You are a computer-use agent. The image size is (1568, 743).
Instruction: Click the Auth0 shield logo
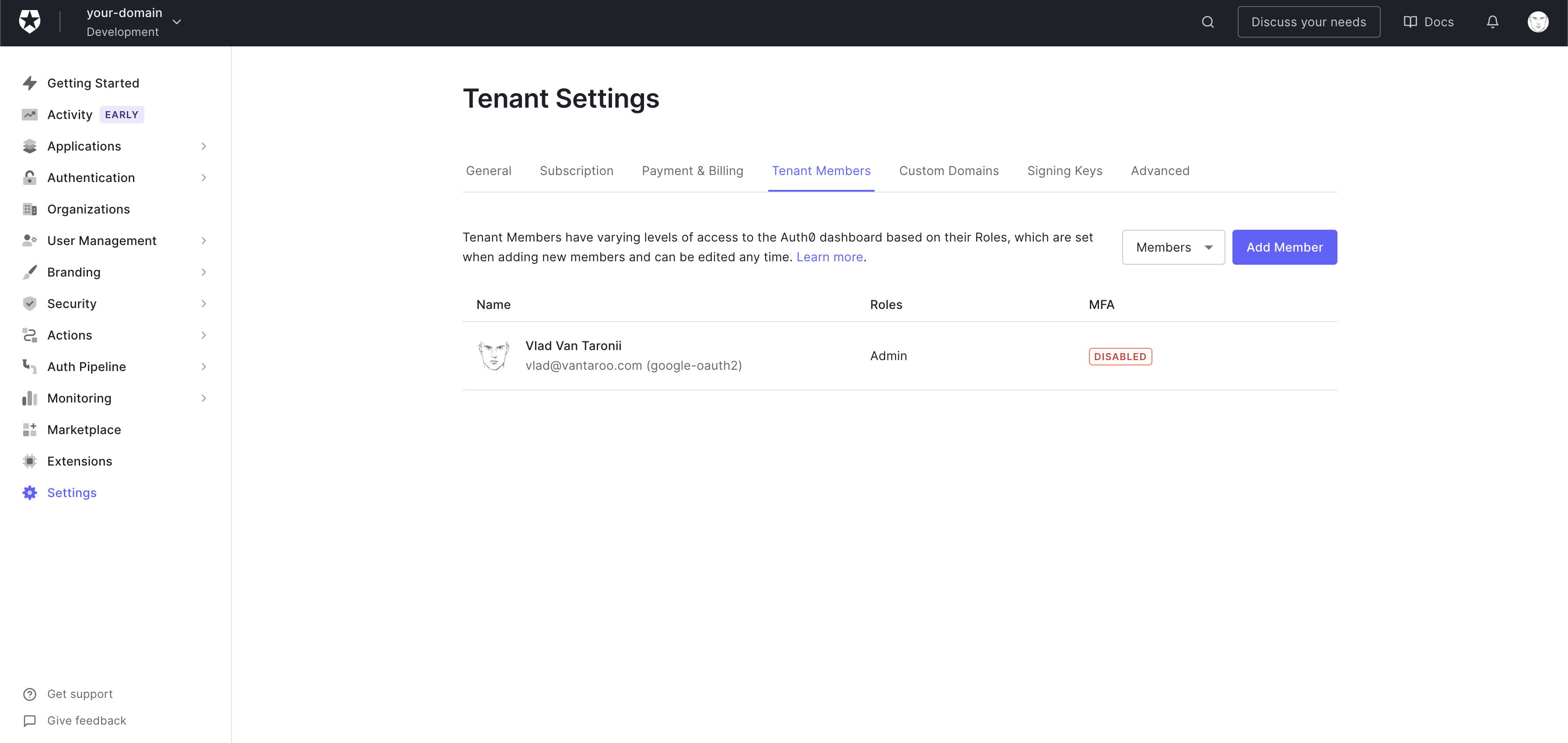29,22
